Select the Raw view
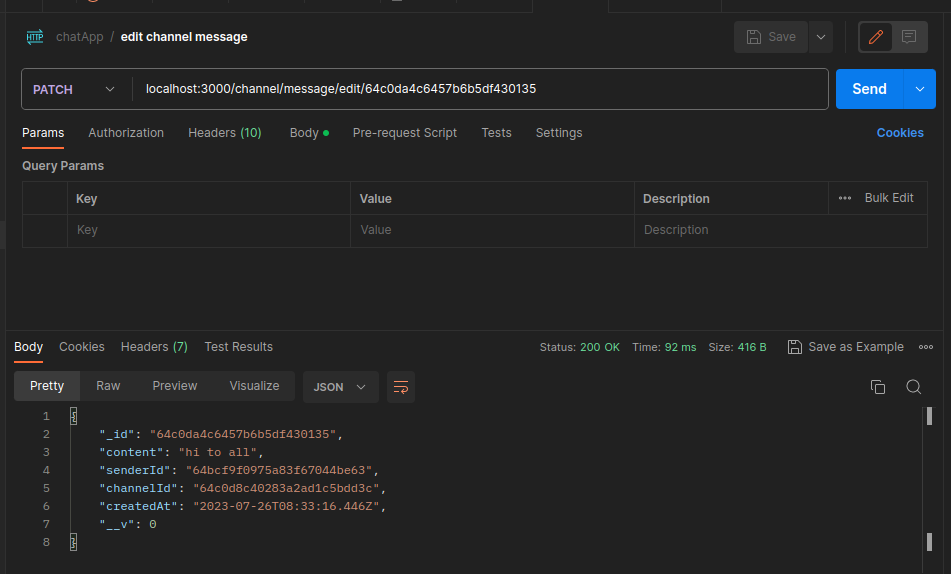Screen dimensions: 951x574 coord(108,386)
